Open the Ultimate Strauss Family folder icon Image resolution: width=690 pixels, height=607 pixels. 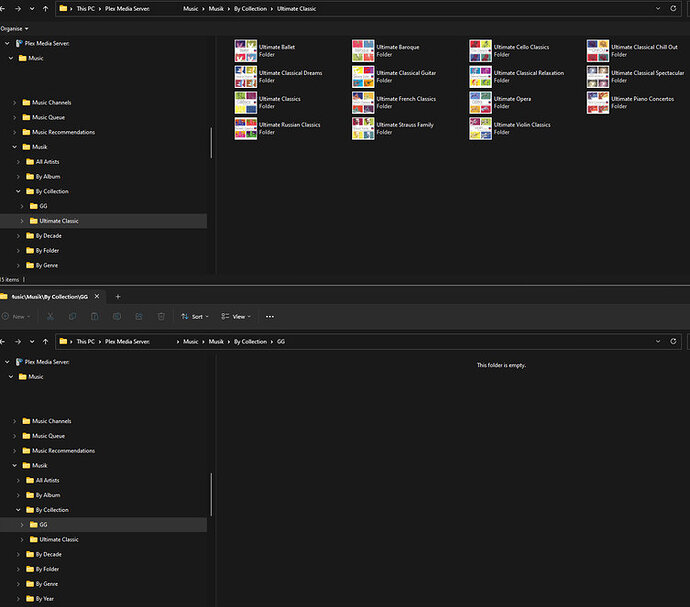click(x=363, y=129)
